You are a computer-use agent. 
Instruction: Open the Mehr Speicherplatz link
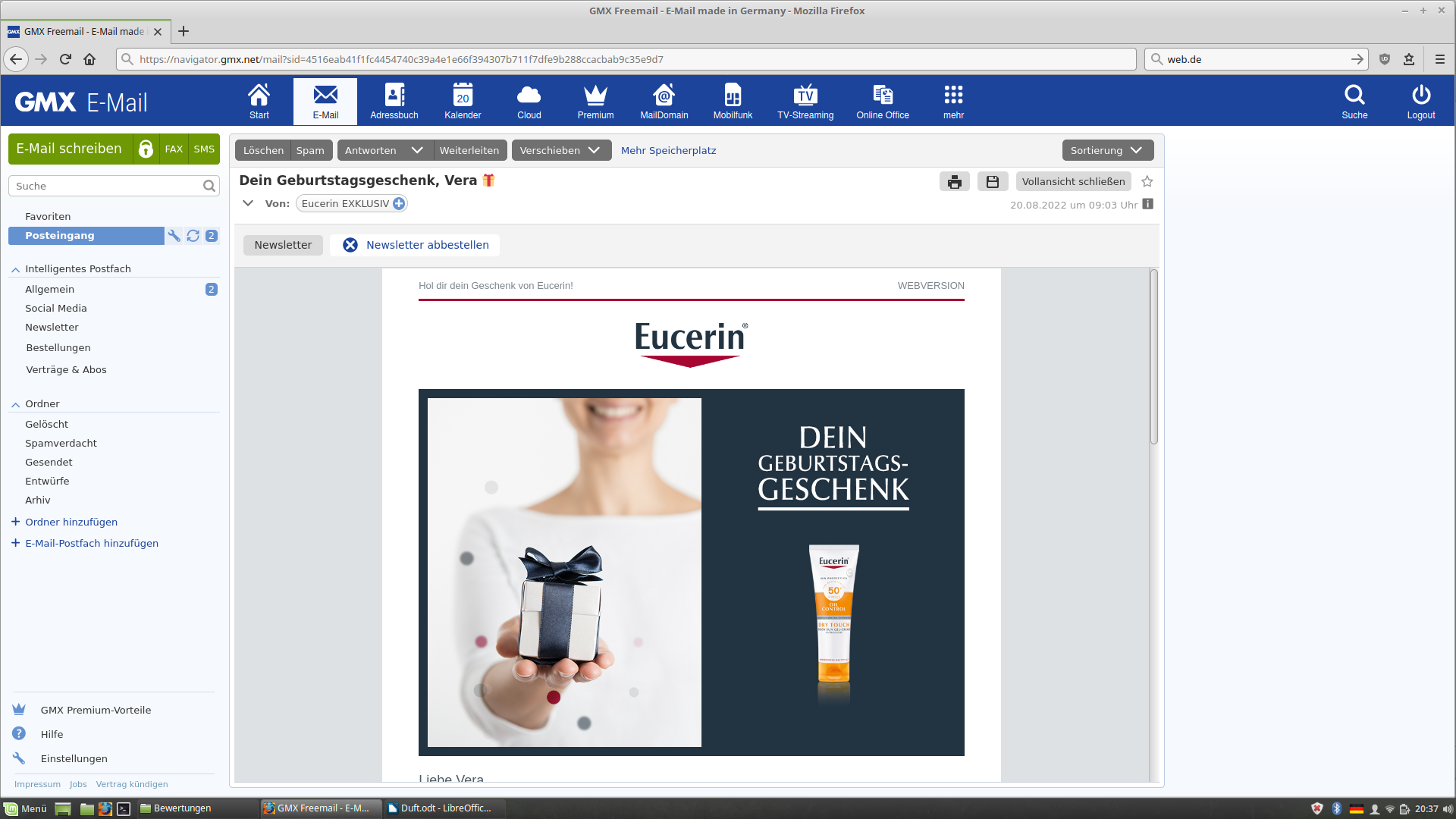[x=668, y=150]
